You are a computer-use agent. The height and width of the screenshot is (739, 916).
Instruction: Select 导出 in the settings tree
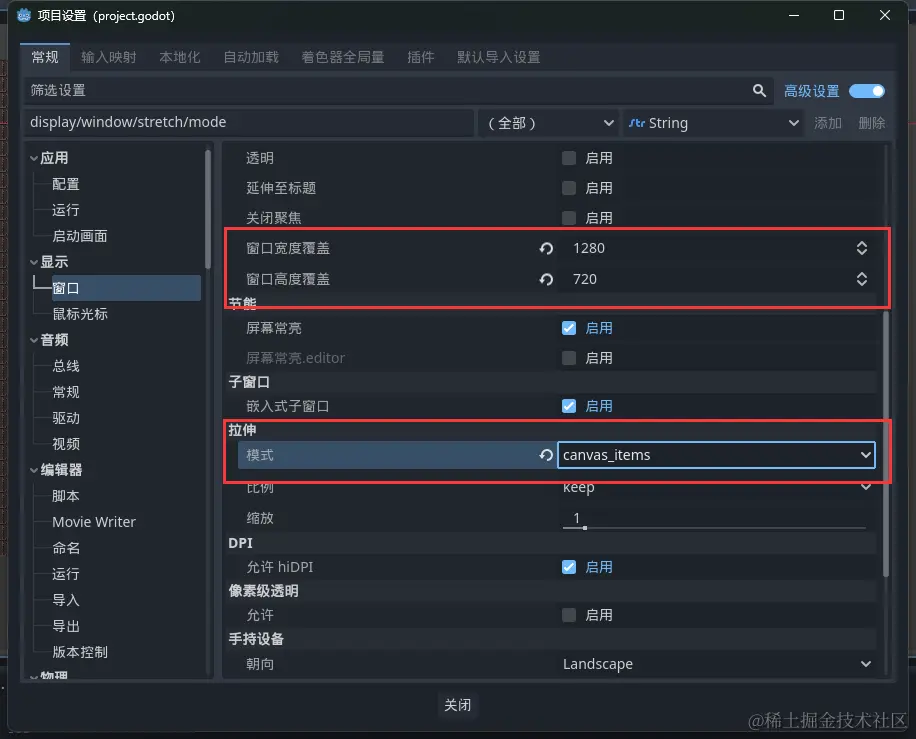click(65, 626)
